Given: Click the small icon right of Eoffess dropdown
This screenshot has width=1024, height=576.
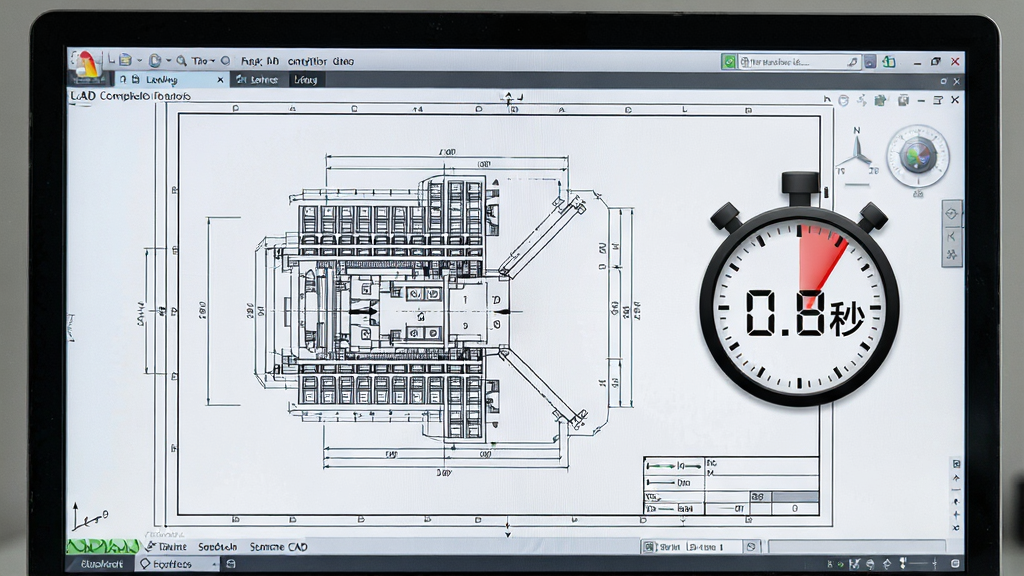Looking at the screenshot, I should (231, 564).
